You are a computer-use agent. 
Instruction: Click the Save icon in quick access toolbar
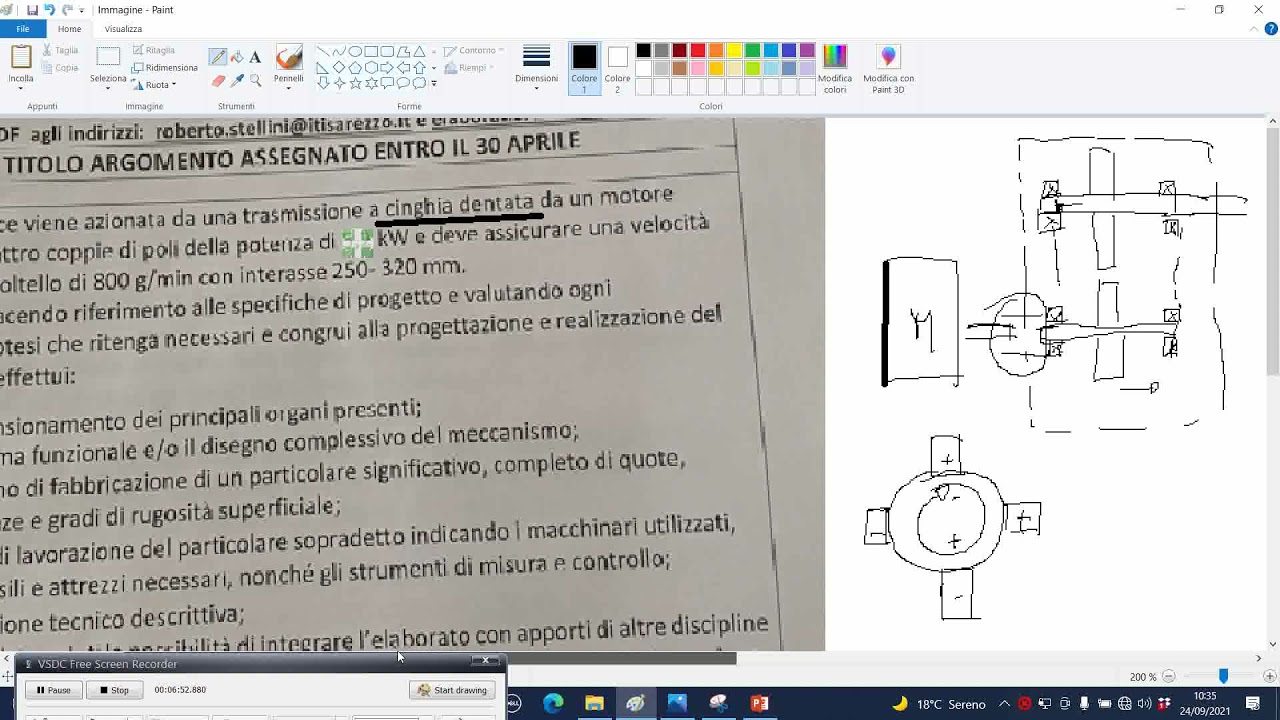click(30, 9)
